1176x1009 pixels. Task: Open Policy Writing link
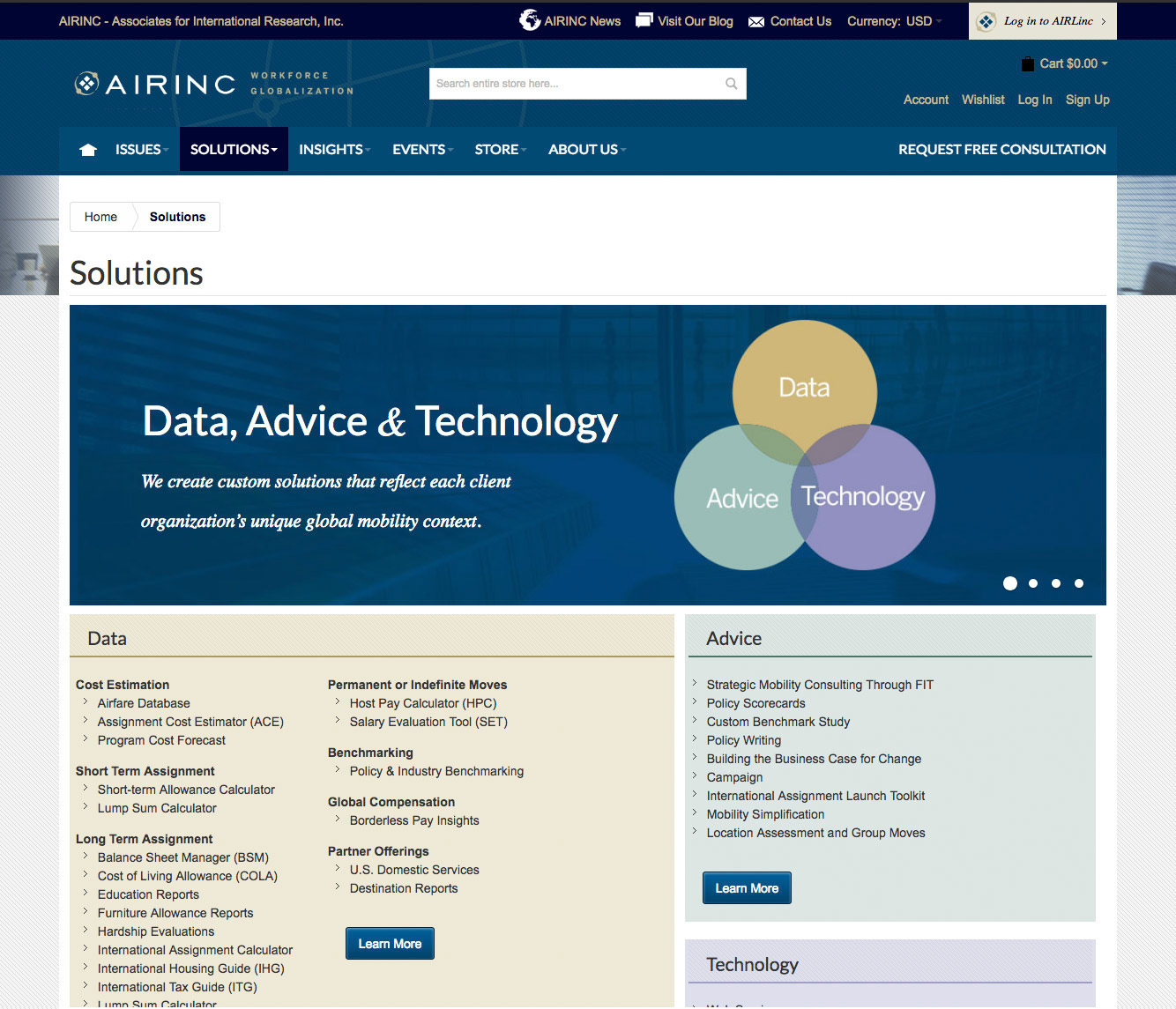(x=744, y=740)
